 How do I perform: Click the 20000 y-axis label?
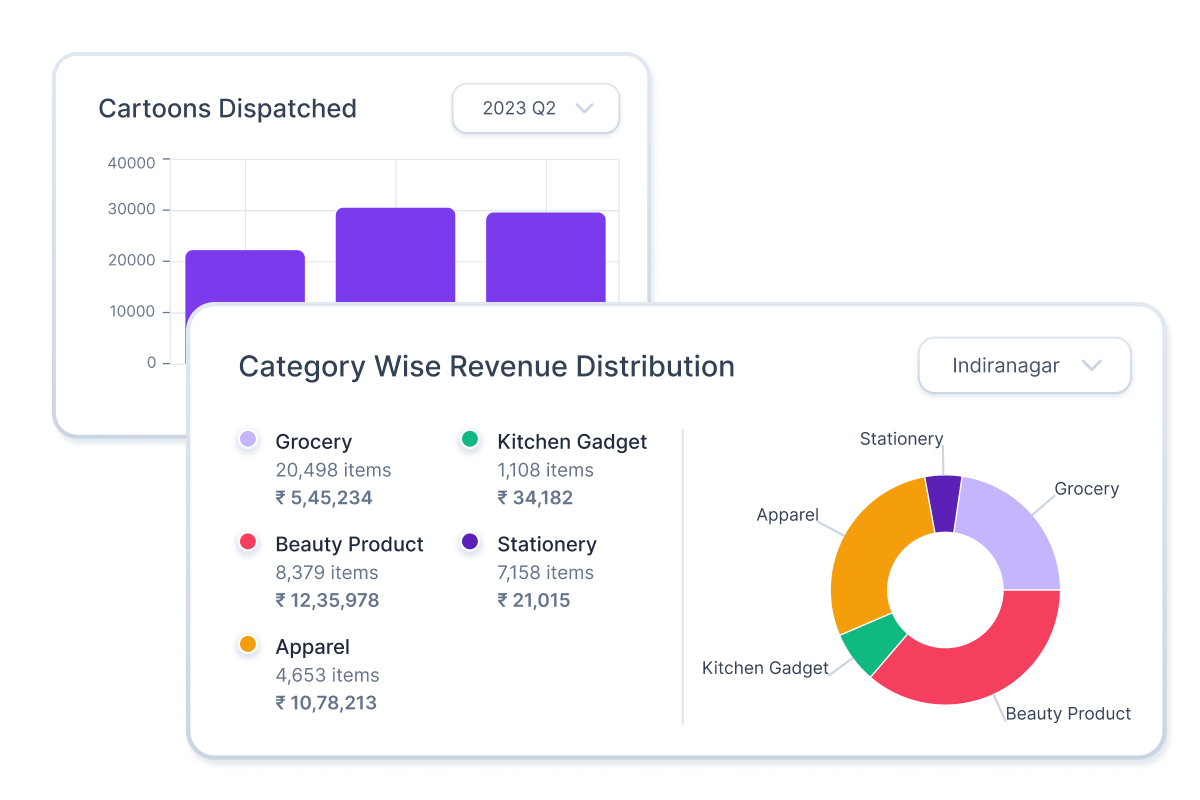tap(131, 260)
